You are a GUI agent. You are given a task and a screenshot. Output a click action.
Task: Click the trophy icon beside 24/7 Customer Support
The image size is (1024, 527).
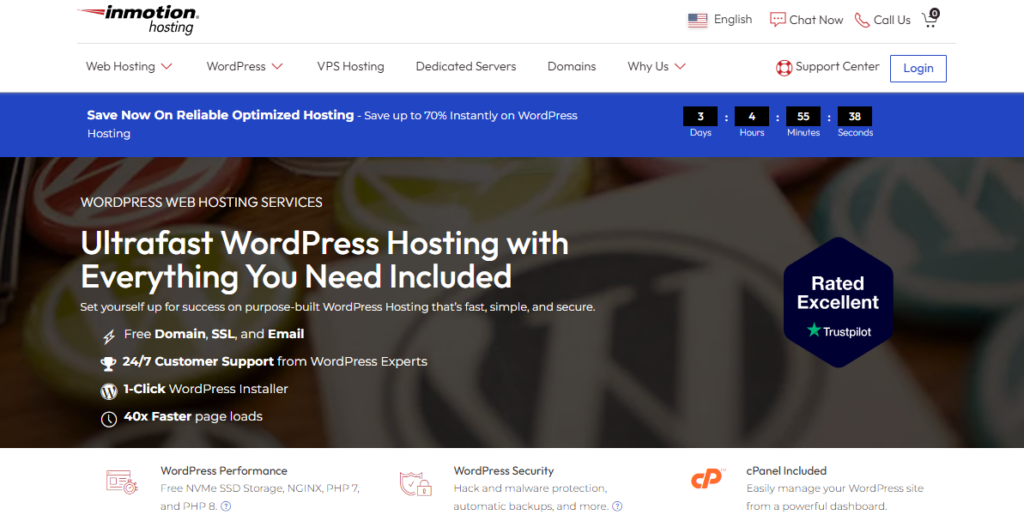click(108, 364)
